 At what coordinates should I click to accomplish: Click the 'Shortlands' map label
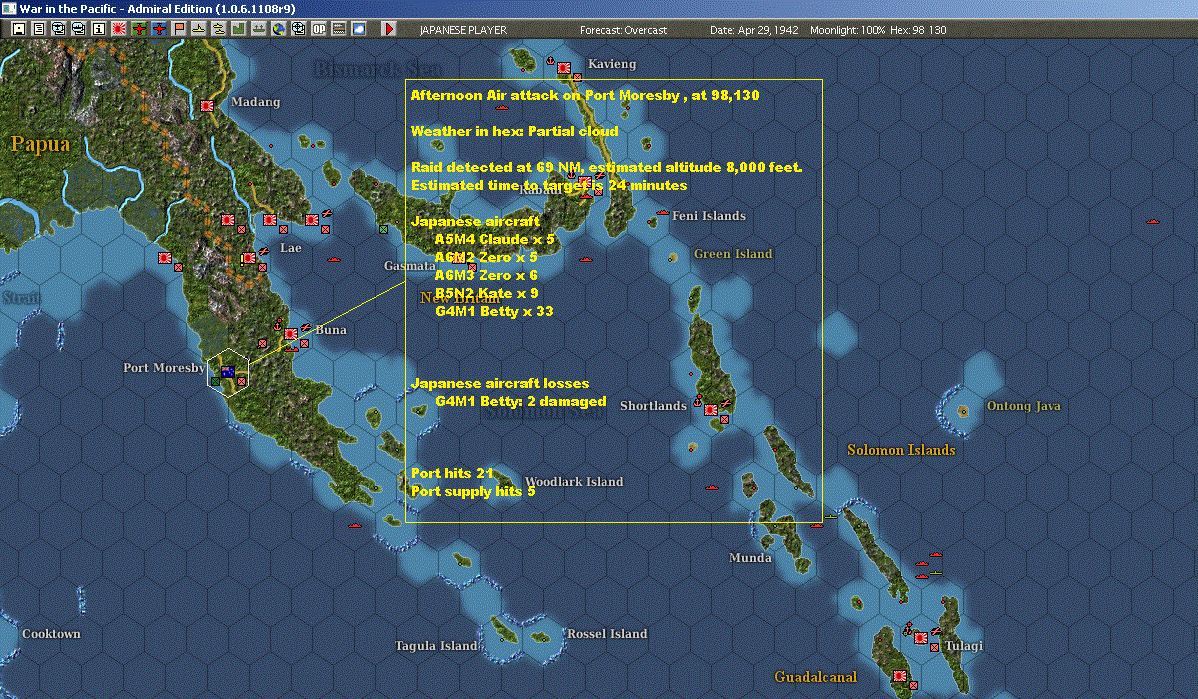653,406
